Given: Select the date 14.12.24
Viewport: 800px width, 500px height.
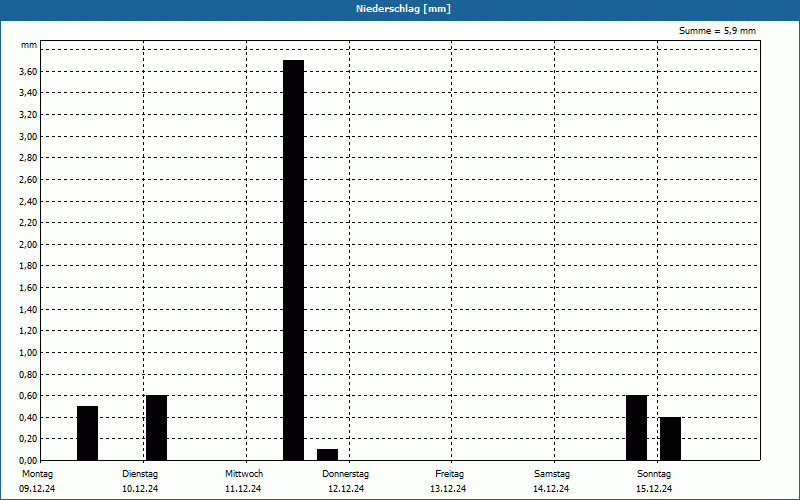Looking at the screenshot, I should tap(551, 489).
